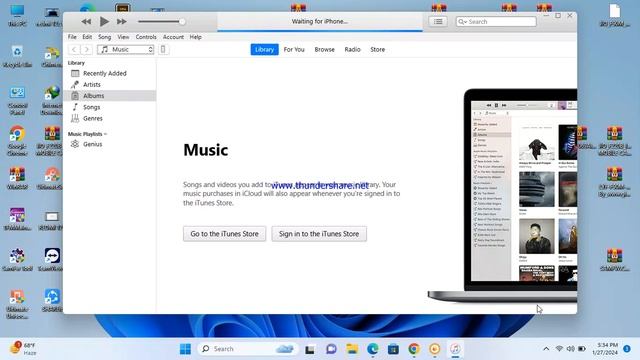This screenshot has width=640, height=360.
Task: Click the taskbar Search box
Action: pos(248,349)
